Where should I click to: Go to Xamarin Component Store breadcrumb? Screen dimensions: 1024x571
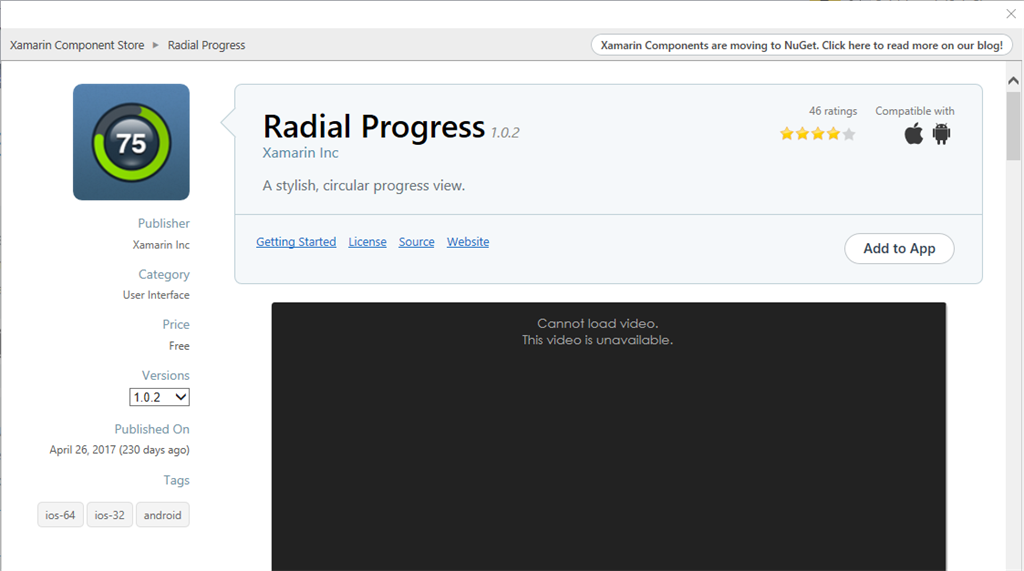[x=77, y=45]
